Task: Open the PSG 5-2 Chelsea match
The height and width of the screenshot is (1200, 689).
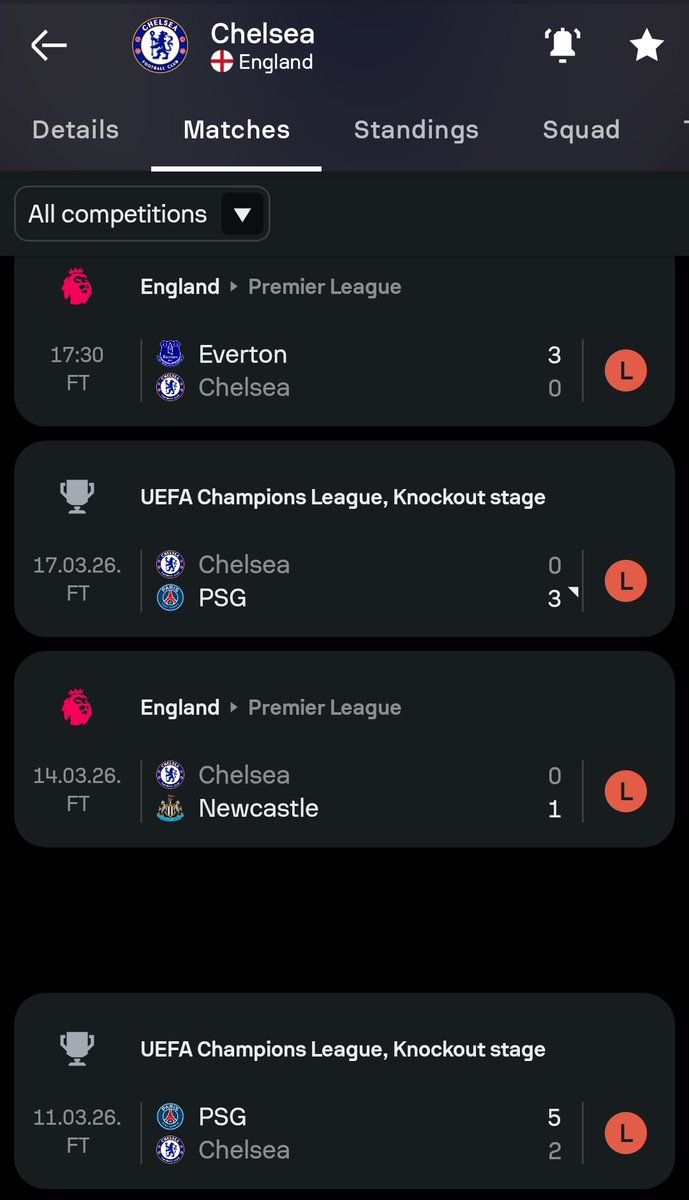Action: [x=344, y=1133]
